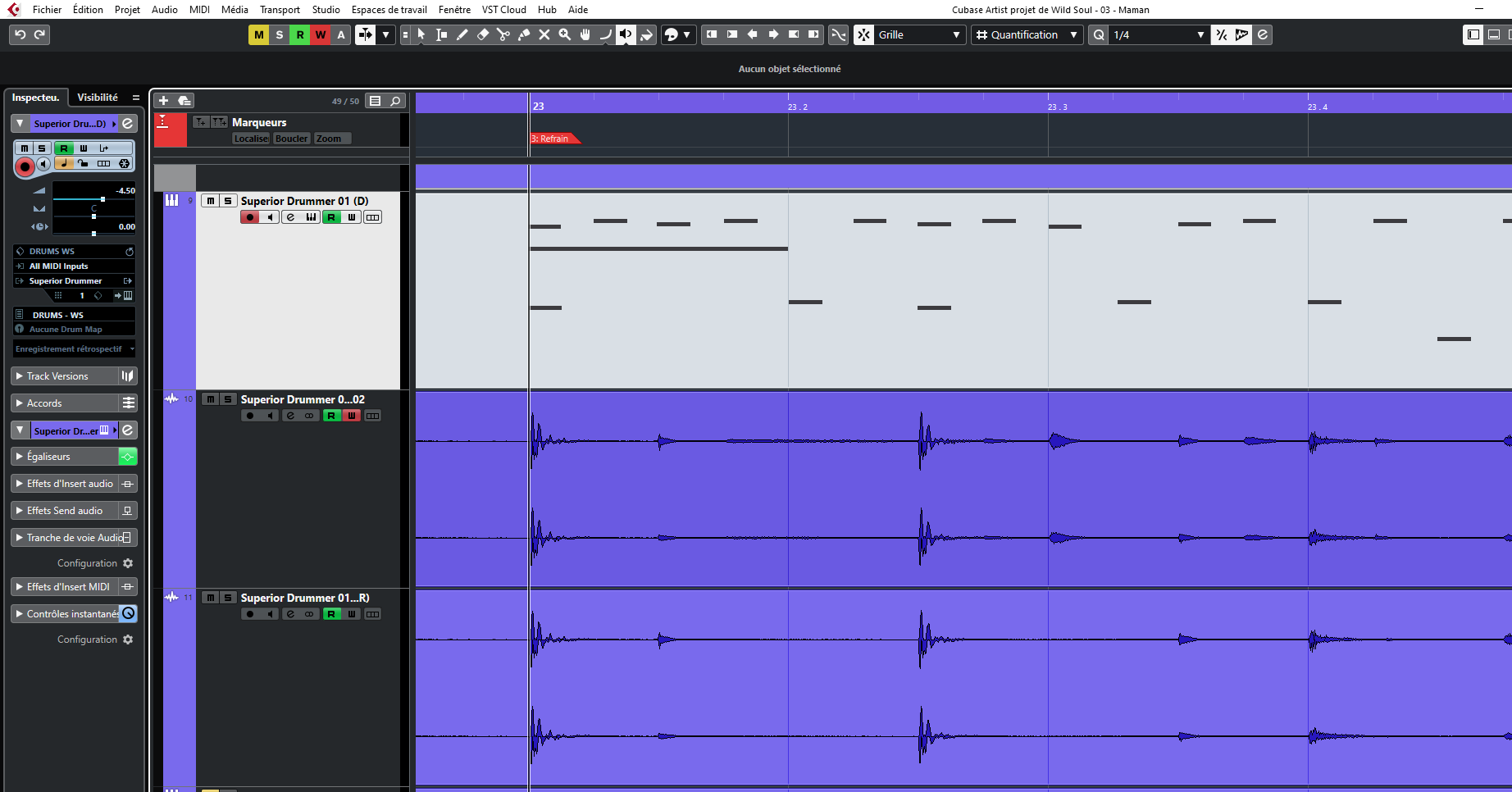Select the Range Selection tool
Viewport: 1512px width, 792px height.
(442, 34)
